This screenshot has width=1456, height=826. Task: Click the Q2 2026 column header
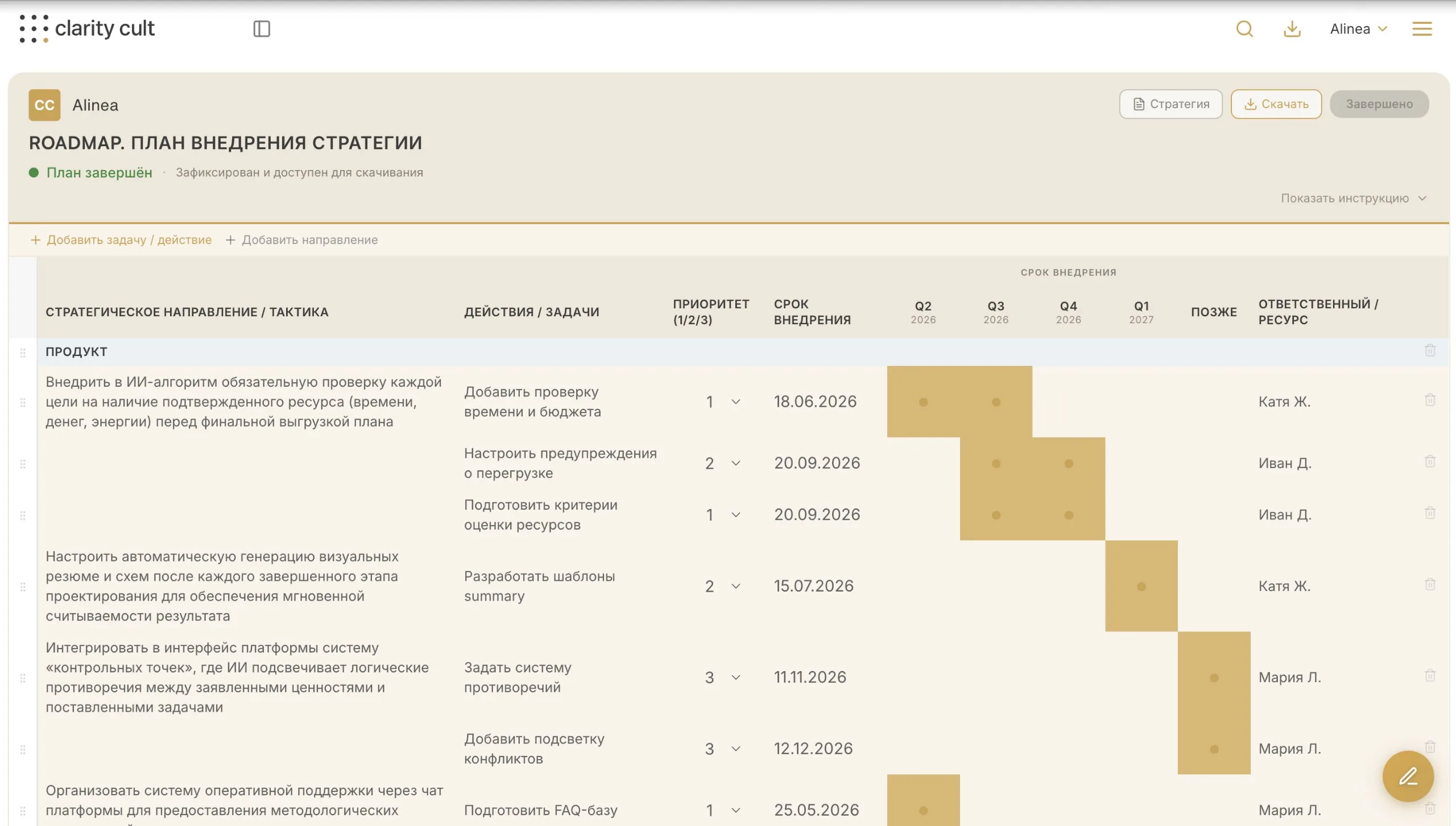pyautogui.click(x=923, y=312)
